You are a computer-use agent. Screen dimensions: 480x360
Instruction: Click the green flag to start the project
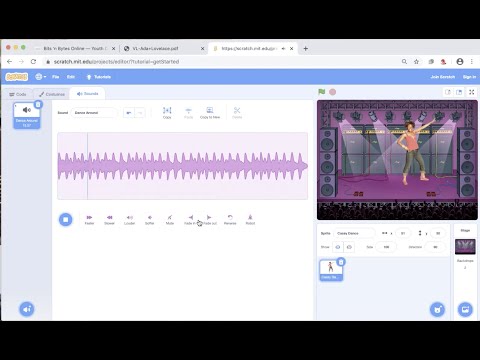[322, 92]
